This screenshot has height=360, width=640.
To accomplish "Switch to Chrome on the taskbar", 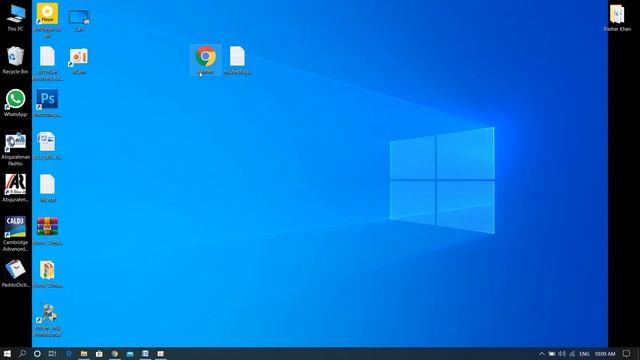I will (x=115, y=354).
